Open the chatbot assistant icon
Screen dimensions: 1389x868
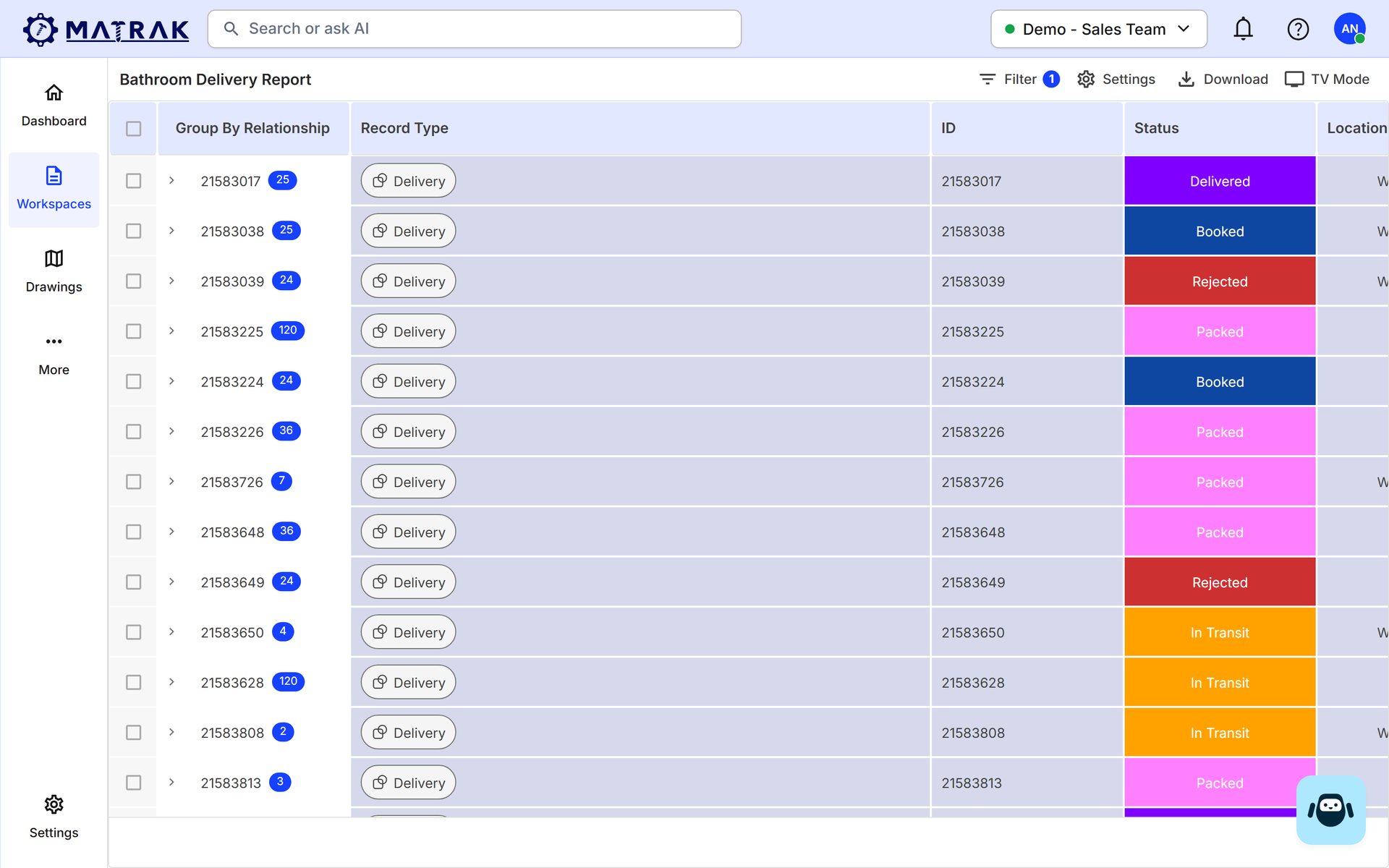[x=1330, y=809]
